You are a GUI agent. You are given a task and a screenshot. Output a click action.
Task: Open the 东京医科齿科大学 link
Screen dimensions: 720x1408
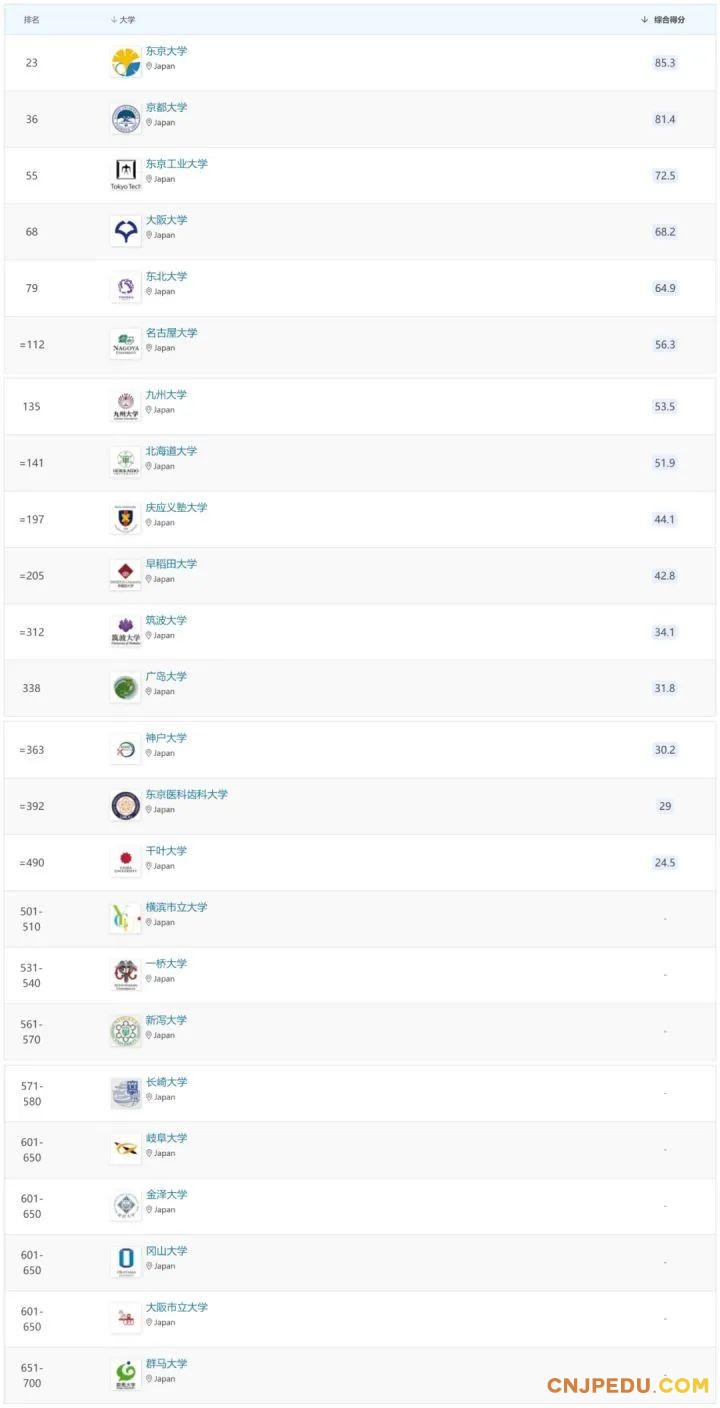[x=187, y=795]
